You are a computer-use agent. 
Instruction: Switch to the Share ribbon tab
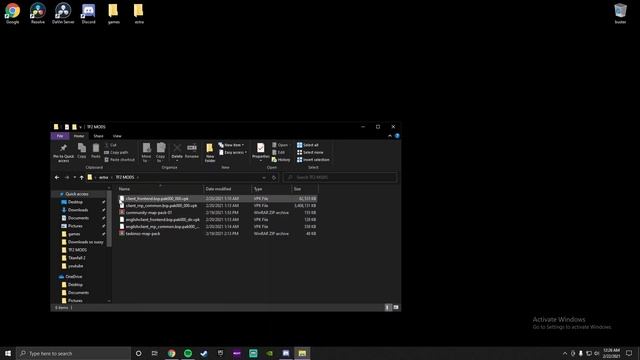(x=98, y=136)
